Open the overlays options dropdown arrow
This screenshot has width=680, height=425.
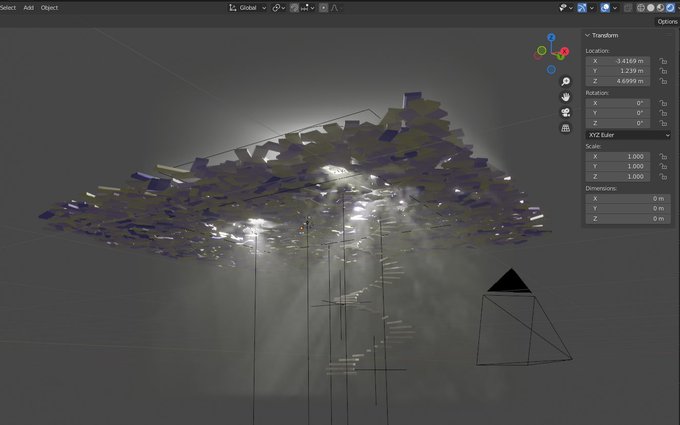click(615, 8)
